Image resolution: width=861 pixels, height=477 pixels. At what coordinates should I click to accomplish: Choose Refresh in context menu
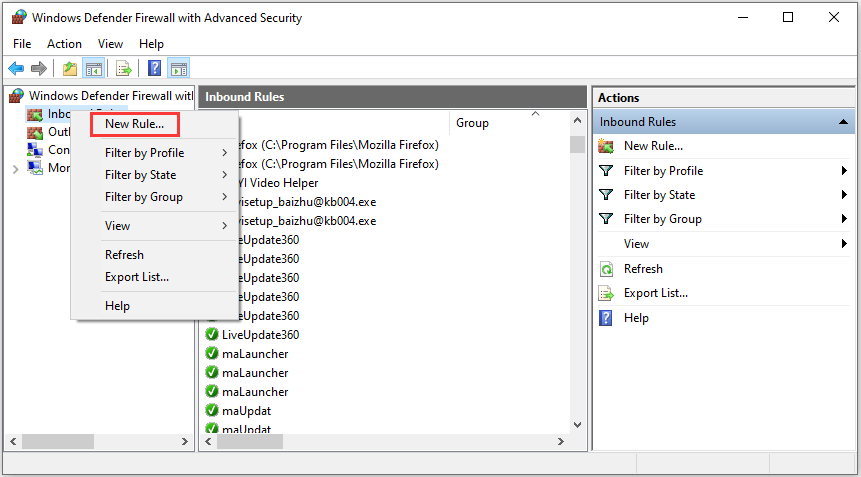coord(124,255)
